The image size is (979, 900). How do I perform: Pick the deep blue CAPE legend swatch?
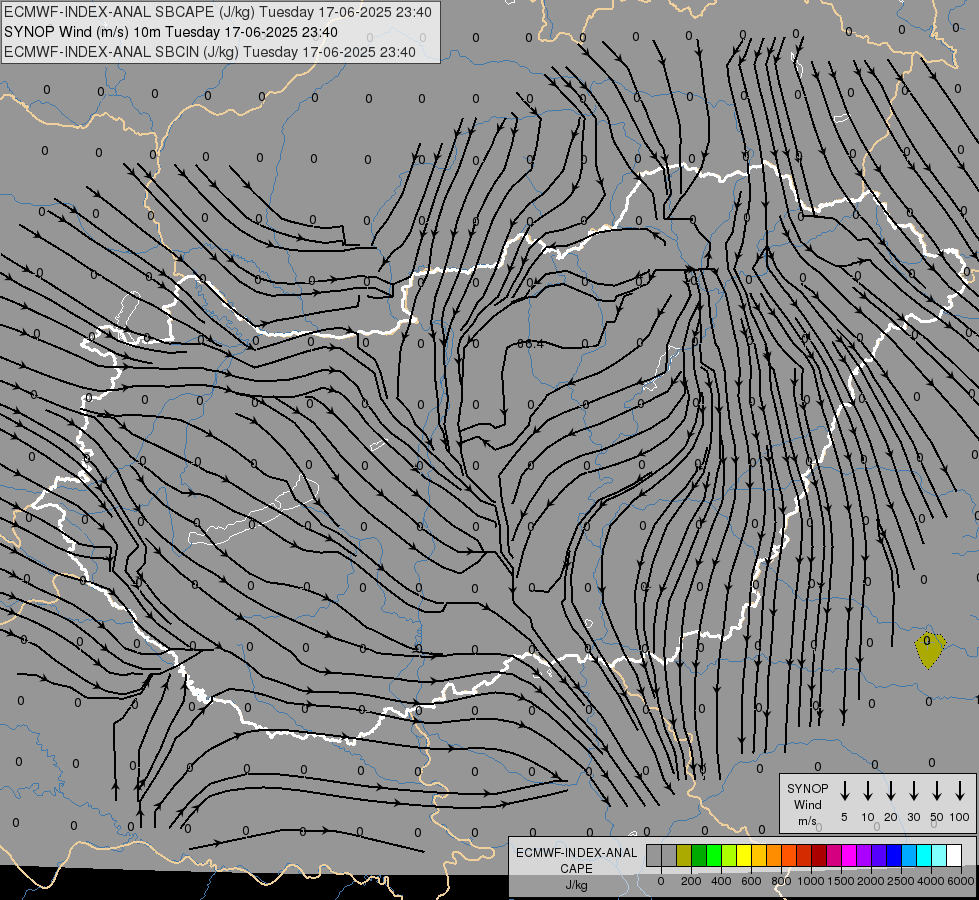click(x=893, y=855)
